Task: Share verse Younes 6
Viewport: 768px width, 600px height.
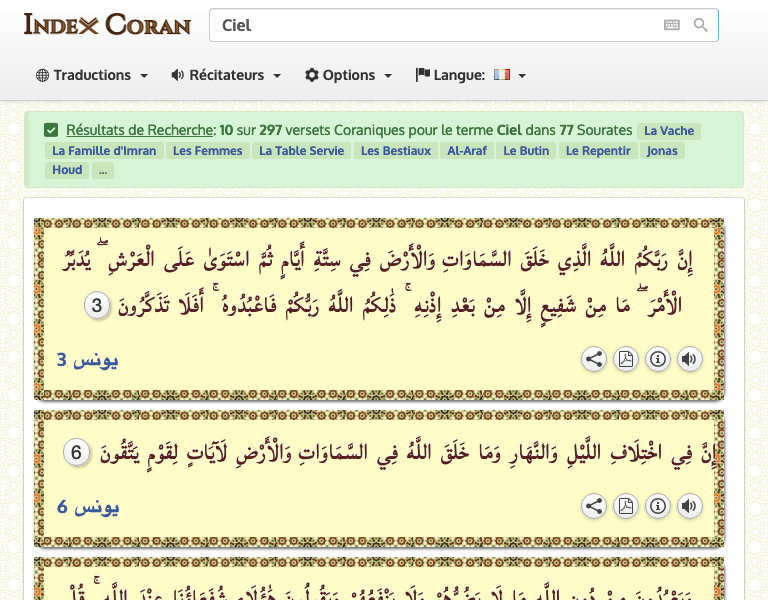Action: coord(594,506)
